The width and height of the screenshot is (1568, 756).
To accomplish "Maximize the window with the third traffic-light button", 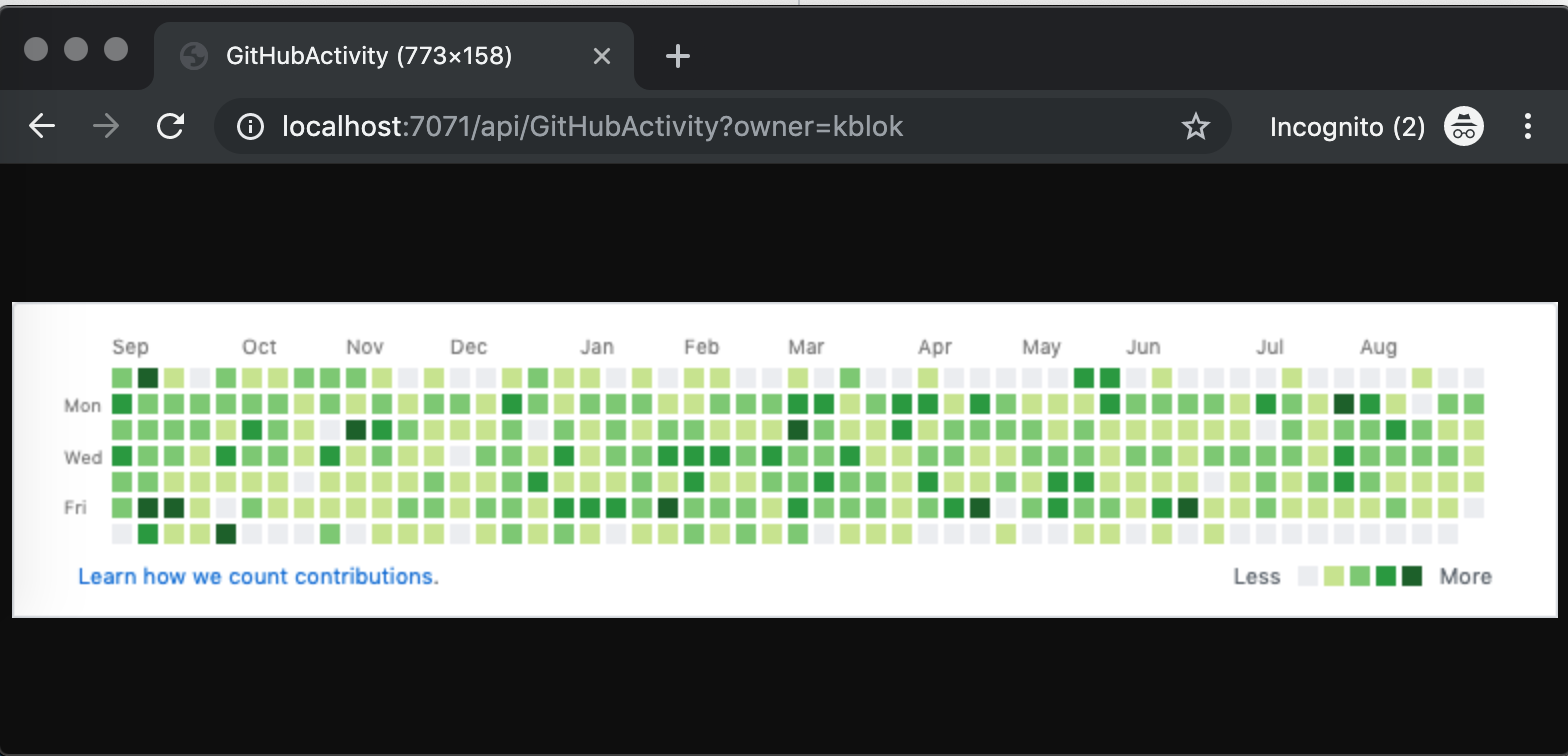I will tap(116, 48).
